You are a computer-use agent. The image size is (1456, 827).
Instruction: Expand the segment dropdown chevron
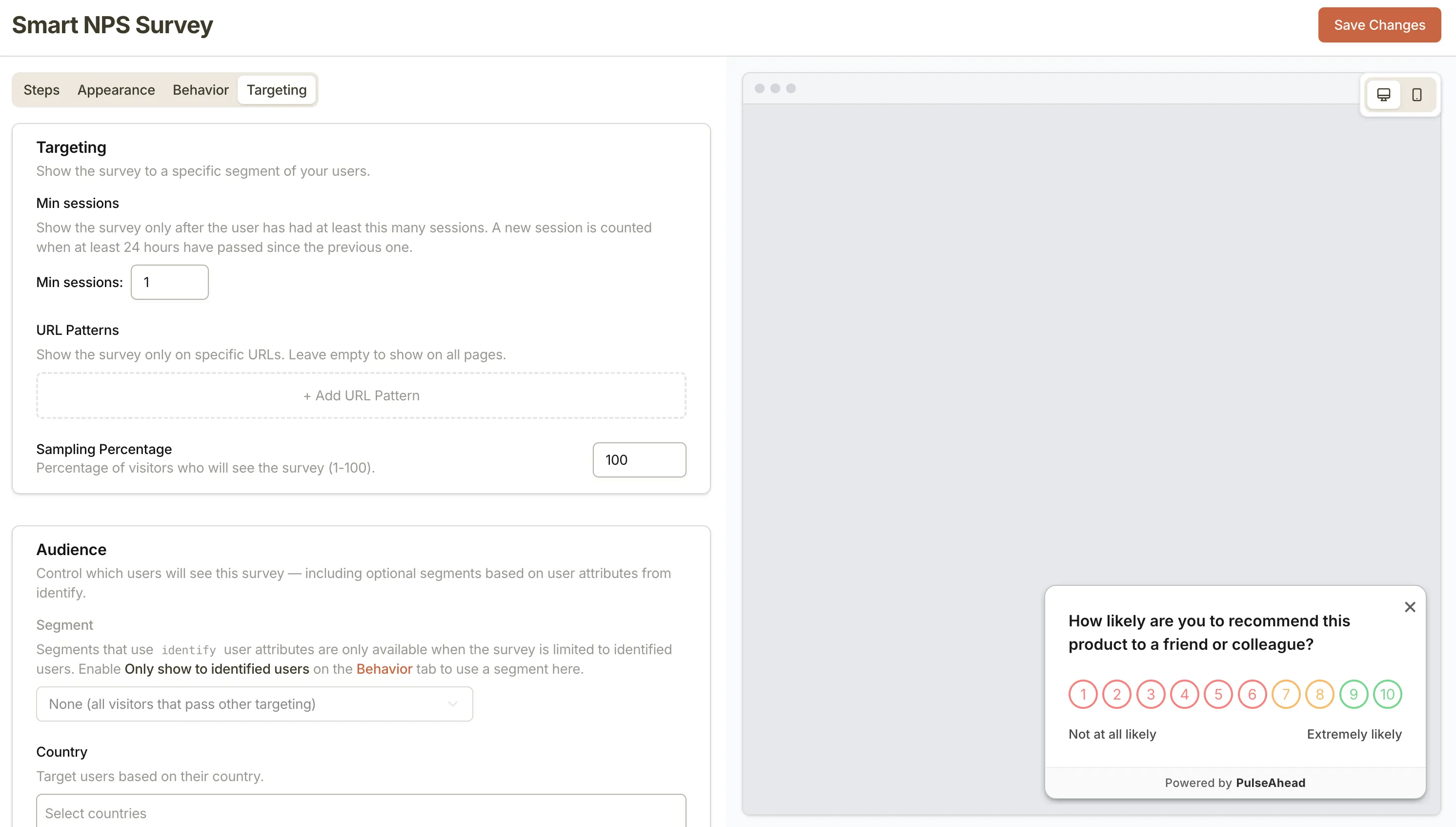pyautogui.click(x=452, y=704)
